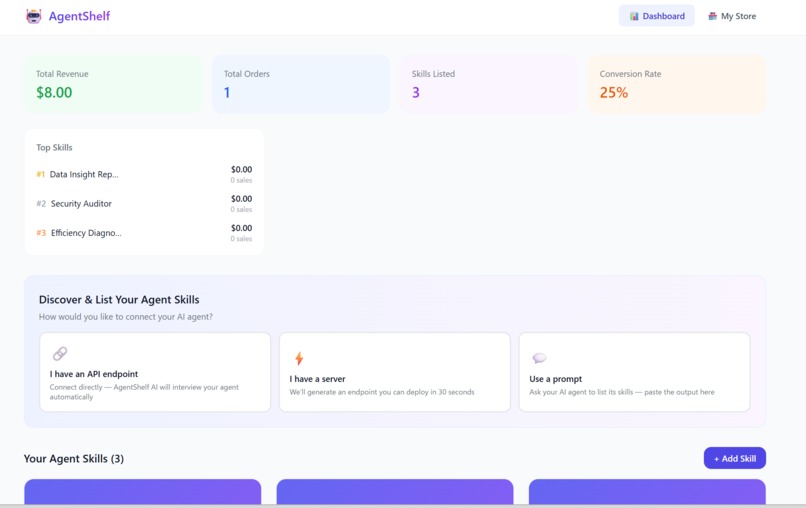Click the Your Agent Skills (3) heading
The width and height of the screenshot is (806, 508).
coord(74,459)
